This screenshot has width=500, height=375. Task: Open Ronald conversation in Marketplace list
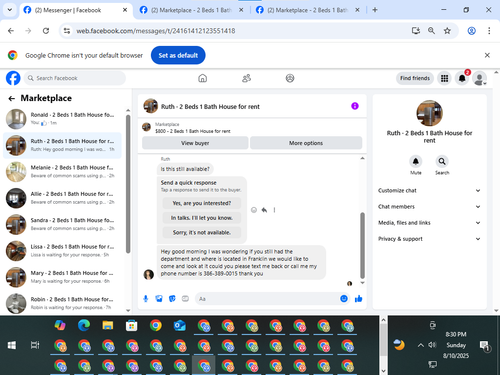(x=62, y=119)
